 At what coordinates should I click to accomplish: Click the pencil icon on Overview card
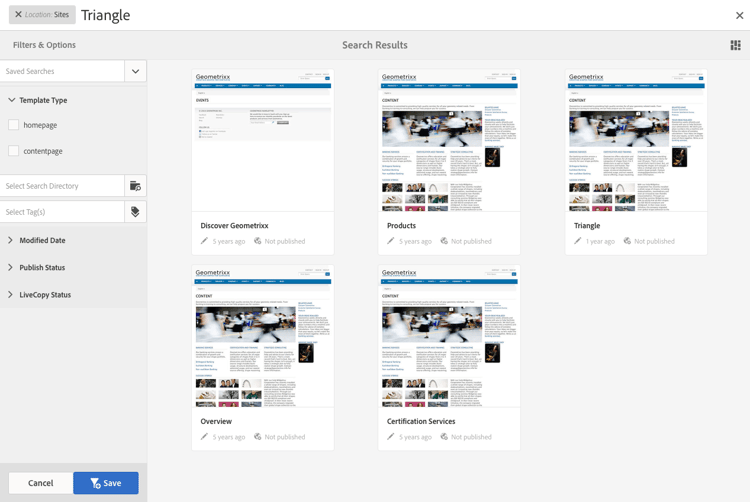(204, 437)
